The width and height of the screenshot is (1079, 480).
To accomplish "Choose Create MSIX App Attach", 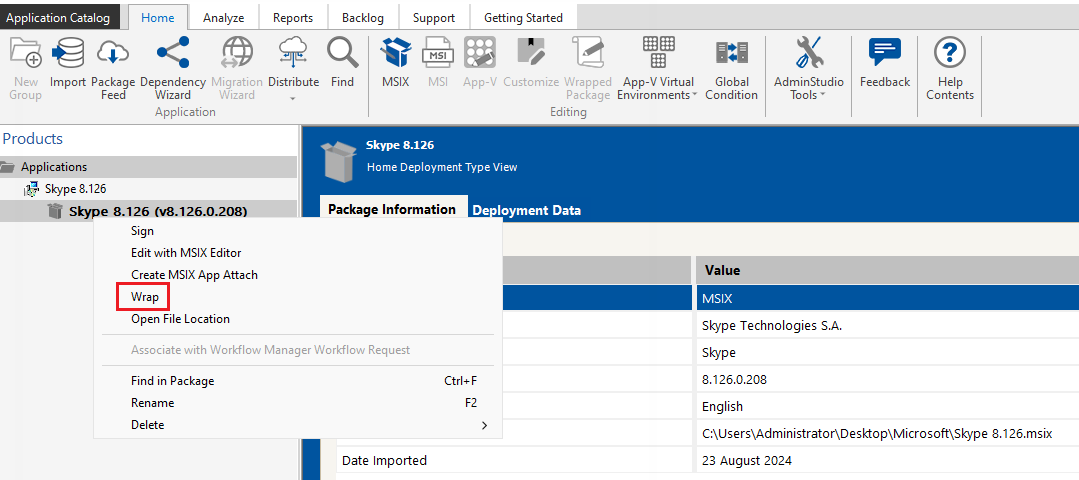I will click(194, 275).
